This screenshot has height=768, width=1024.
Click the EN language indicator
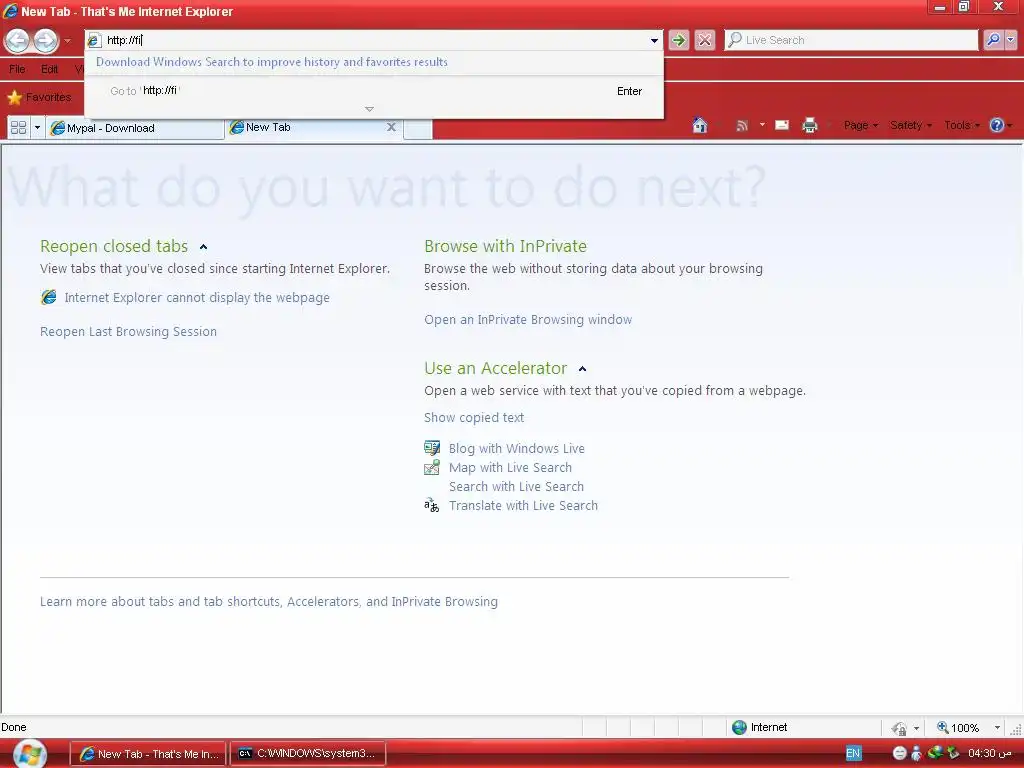pos(853,753)
